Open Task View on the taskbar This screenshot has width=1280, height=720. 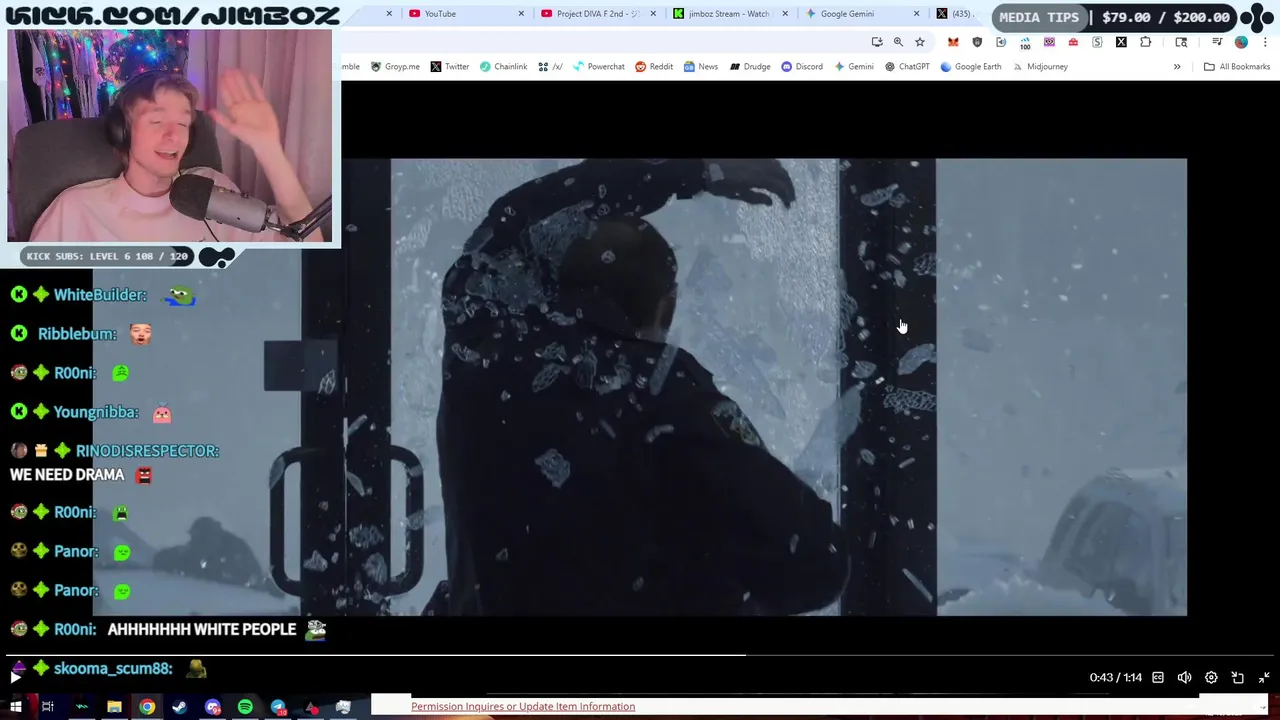[x=47, y=707]
